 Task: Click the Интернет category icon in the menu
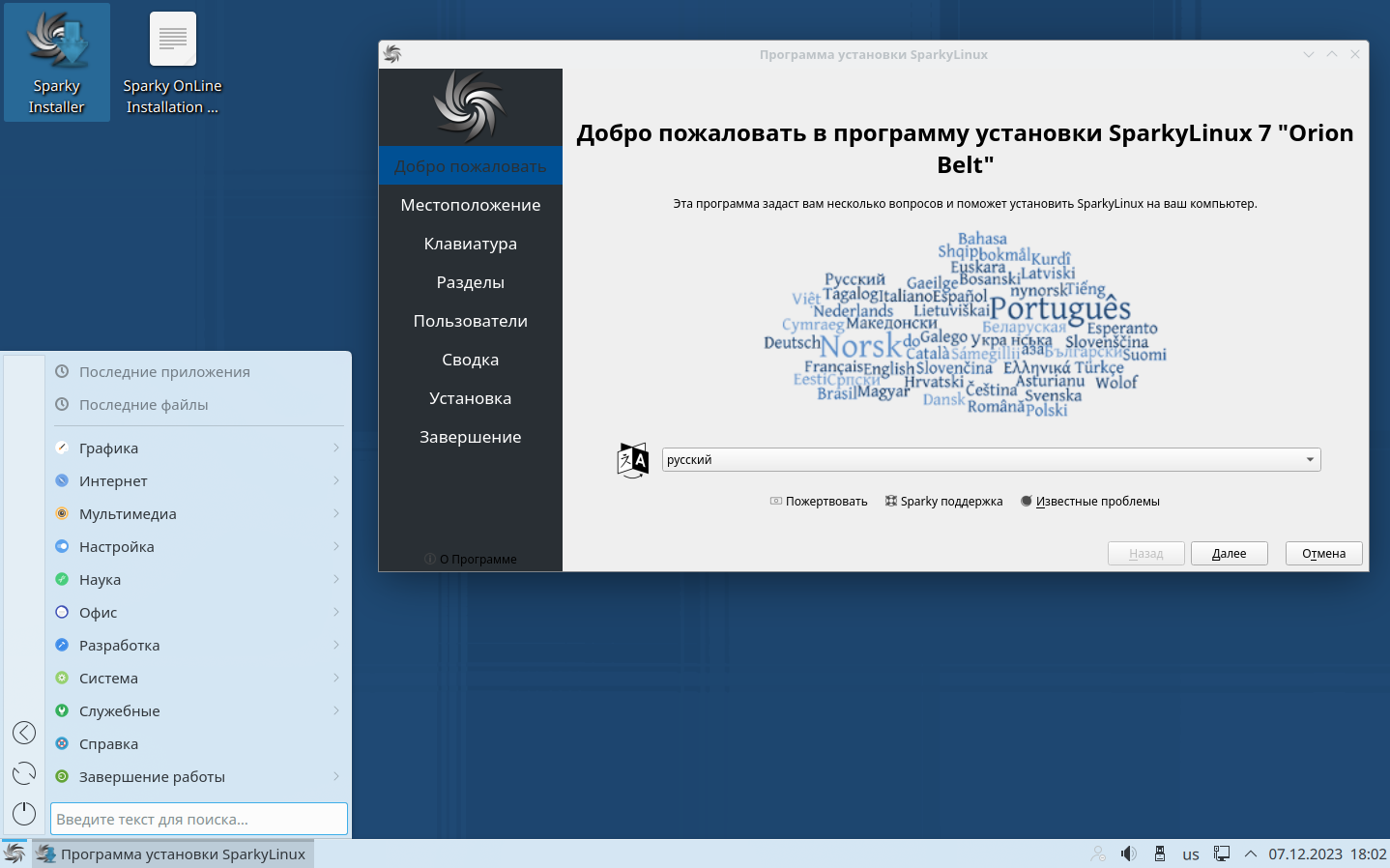click(x=62, y=480)
